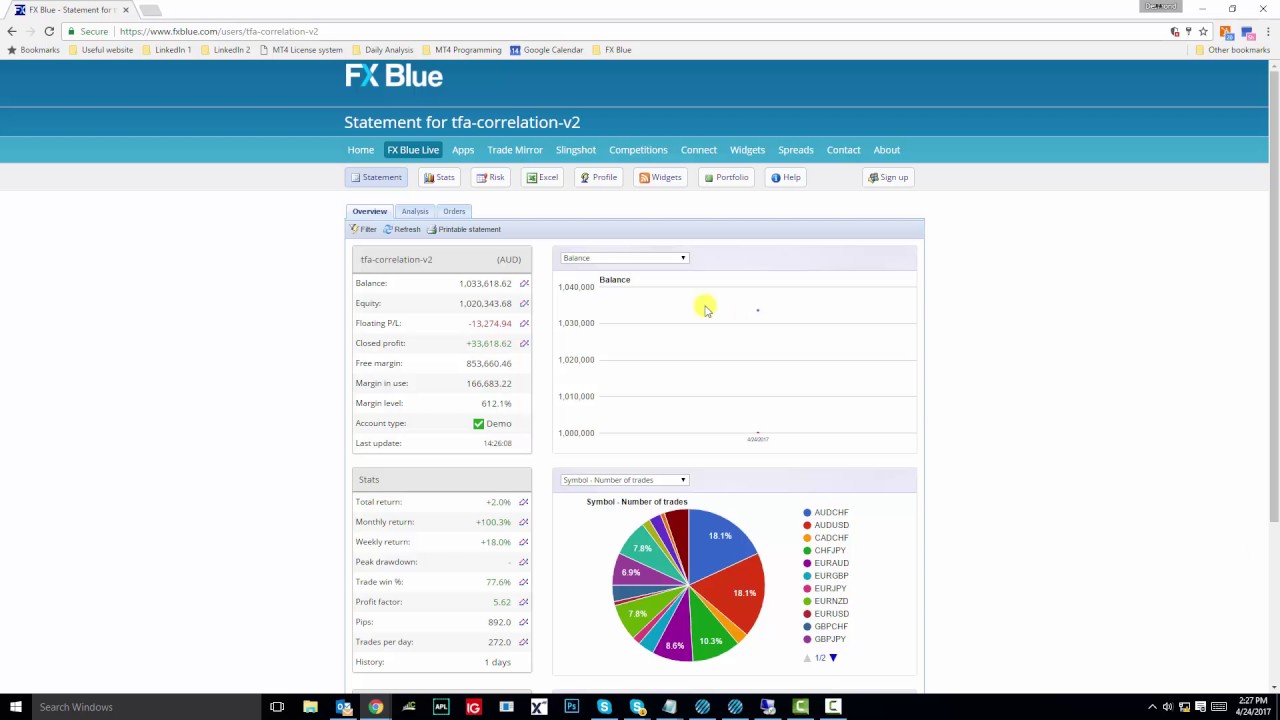Image resolution: width=1280 pixels, height=720 pixels.
Task: Open Widgets in the navigation bar
Action: [747, 150]
